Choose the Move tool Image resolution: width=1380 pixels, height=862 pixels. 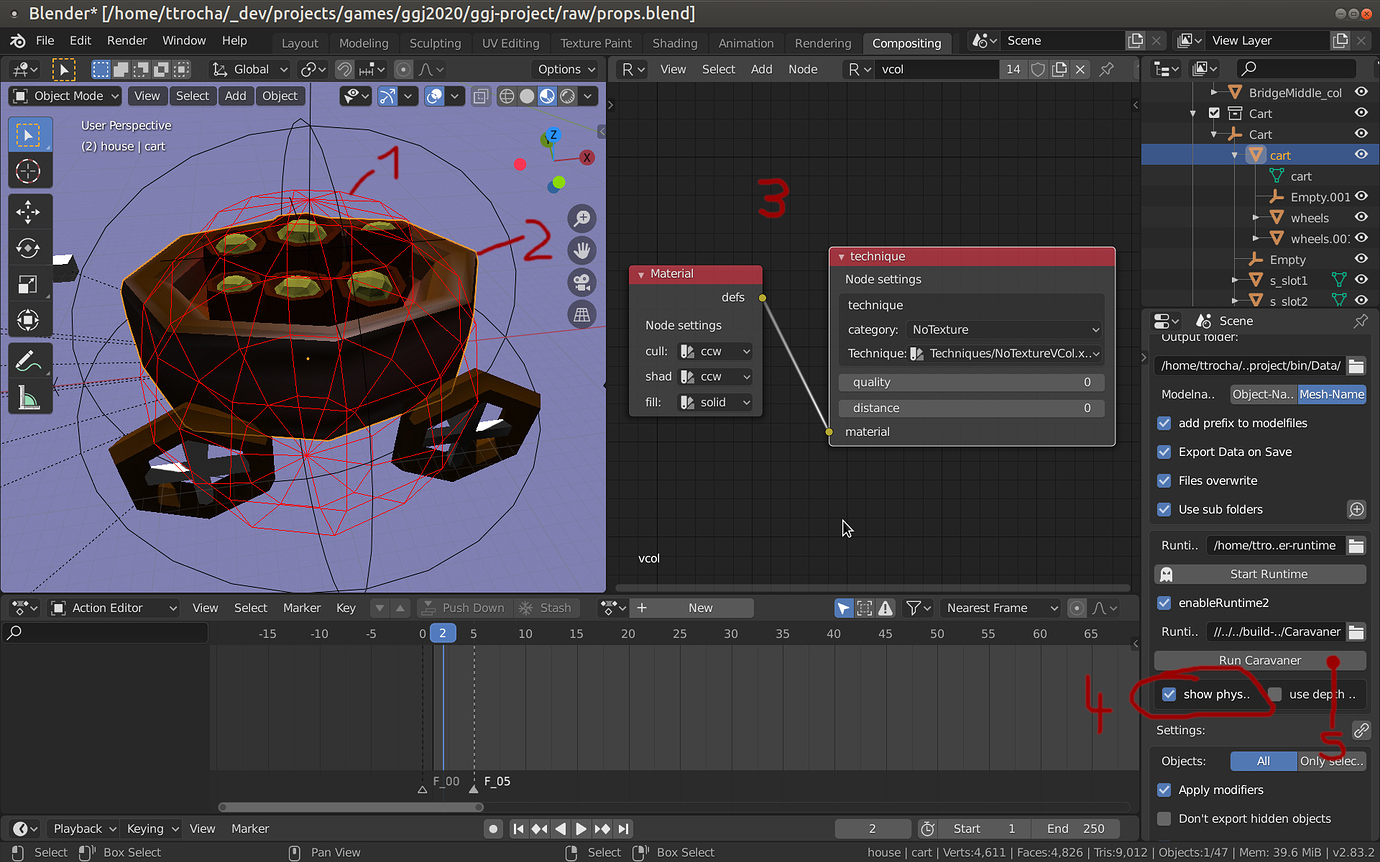click(28, 212)
